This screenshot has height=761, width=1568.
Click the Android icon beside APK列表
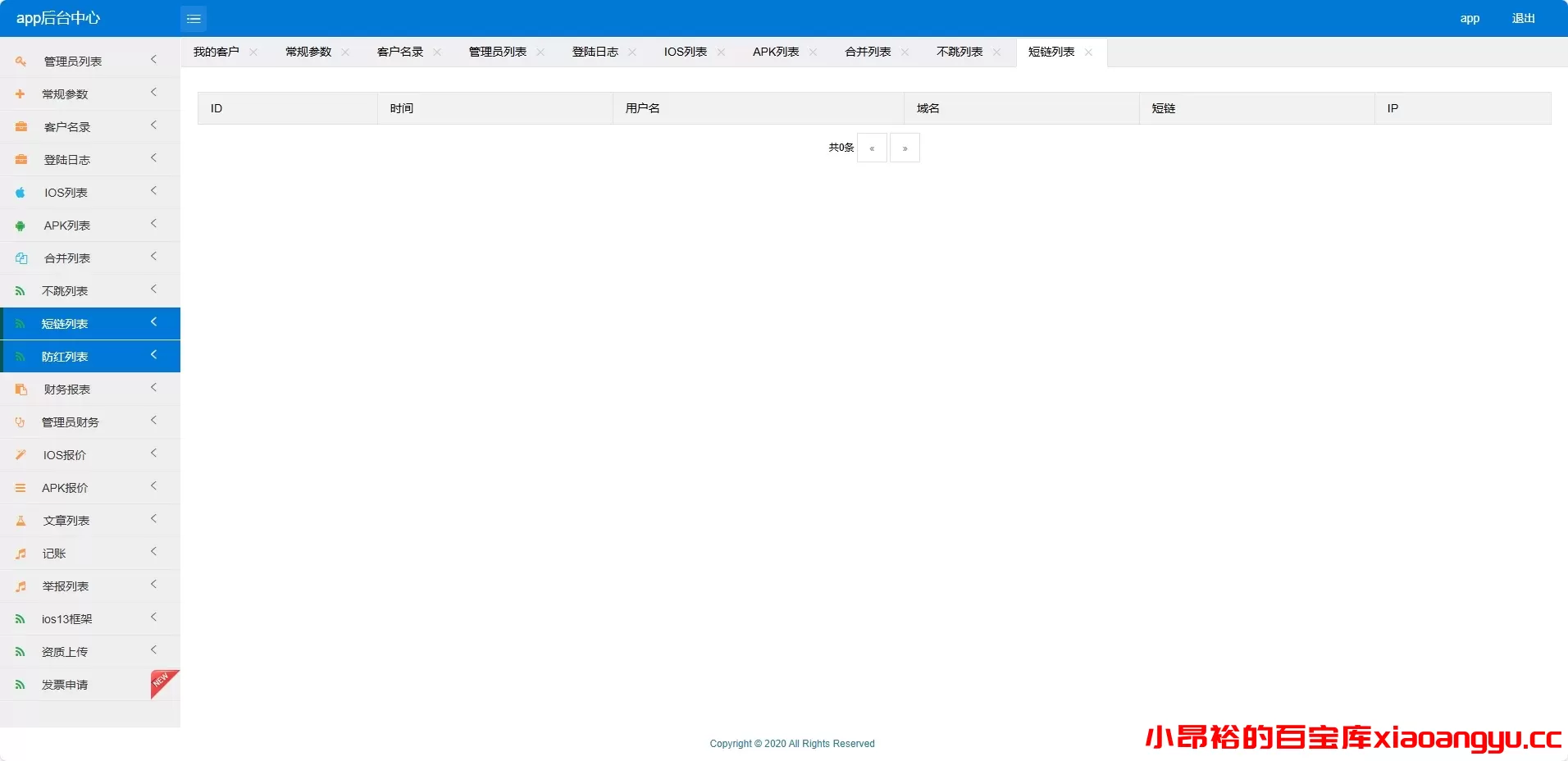click(x=20, y=225)
